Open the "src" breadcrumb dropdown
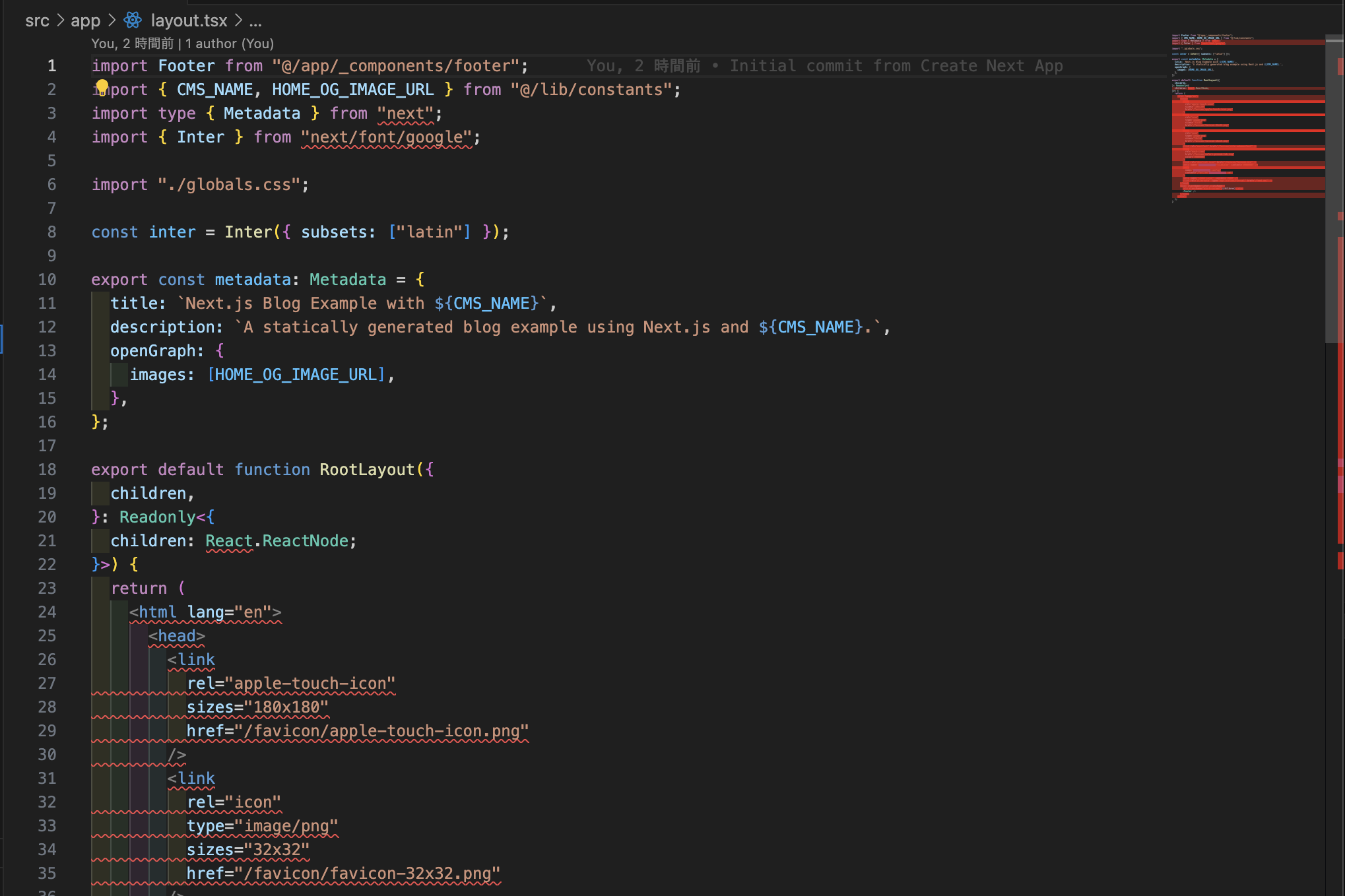The height and width of the screenshot is (896, 1345). click(x=38, y=20)
